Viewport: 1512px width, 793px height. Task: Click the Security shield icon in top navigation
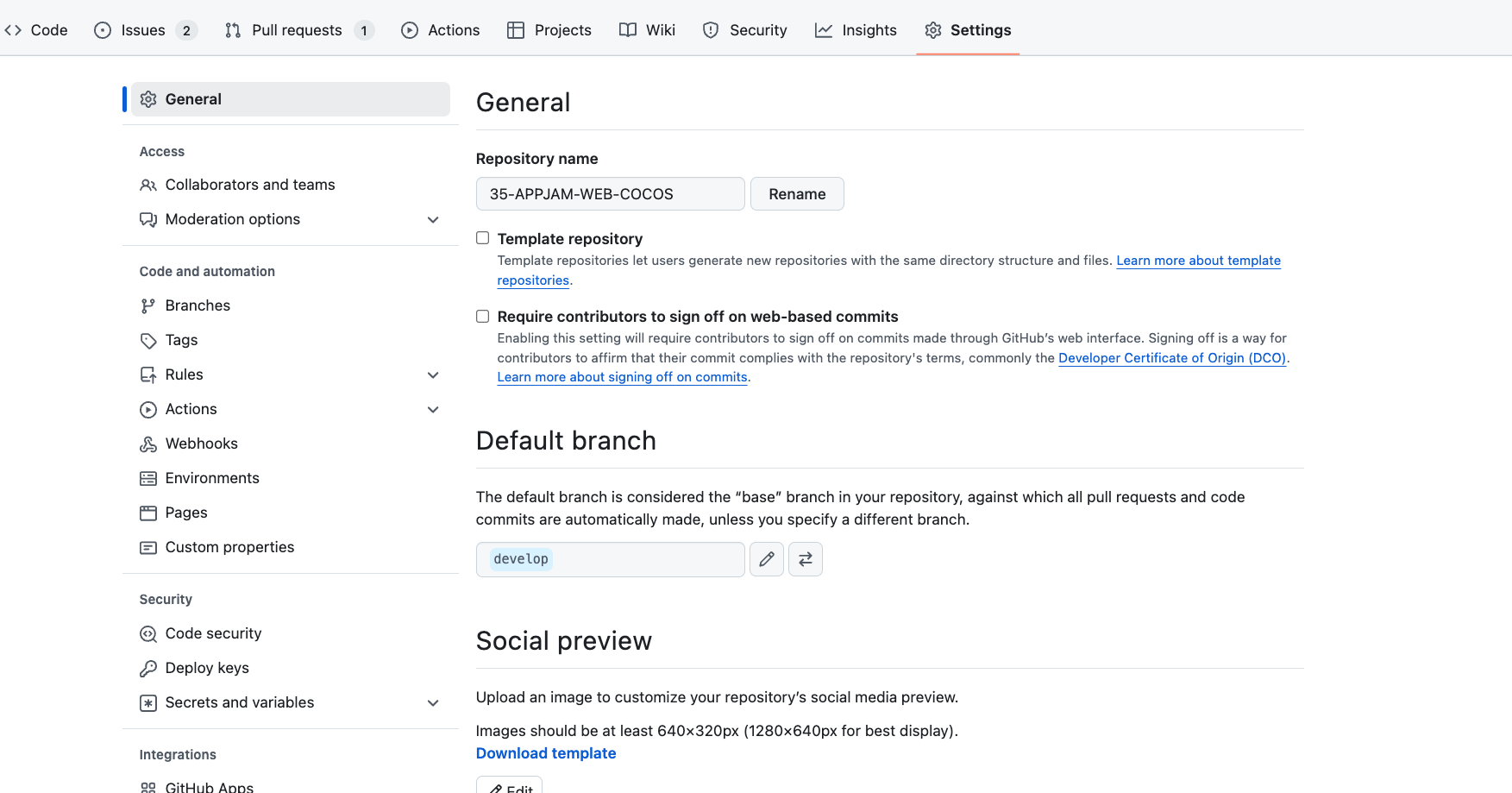click(711, 30)
